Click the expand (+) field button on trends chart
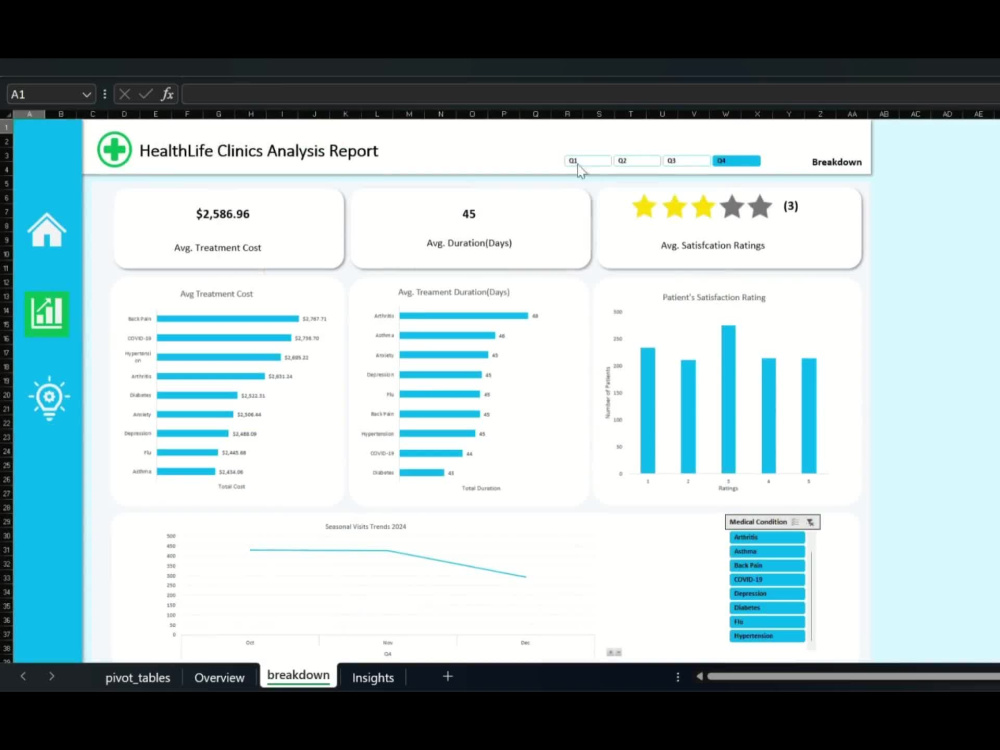Image resolution: width=1000 pixels, height=750 pixels. click(610, 652)
